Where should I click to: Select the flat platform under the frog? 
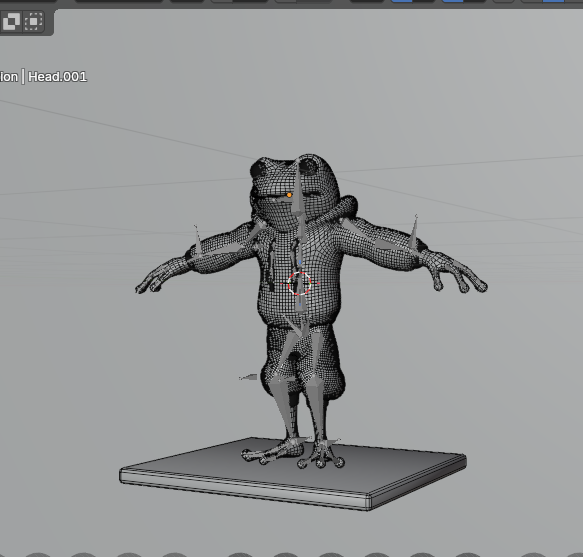click(293, 474)
